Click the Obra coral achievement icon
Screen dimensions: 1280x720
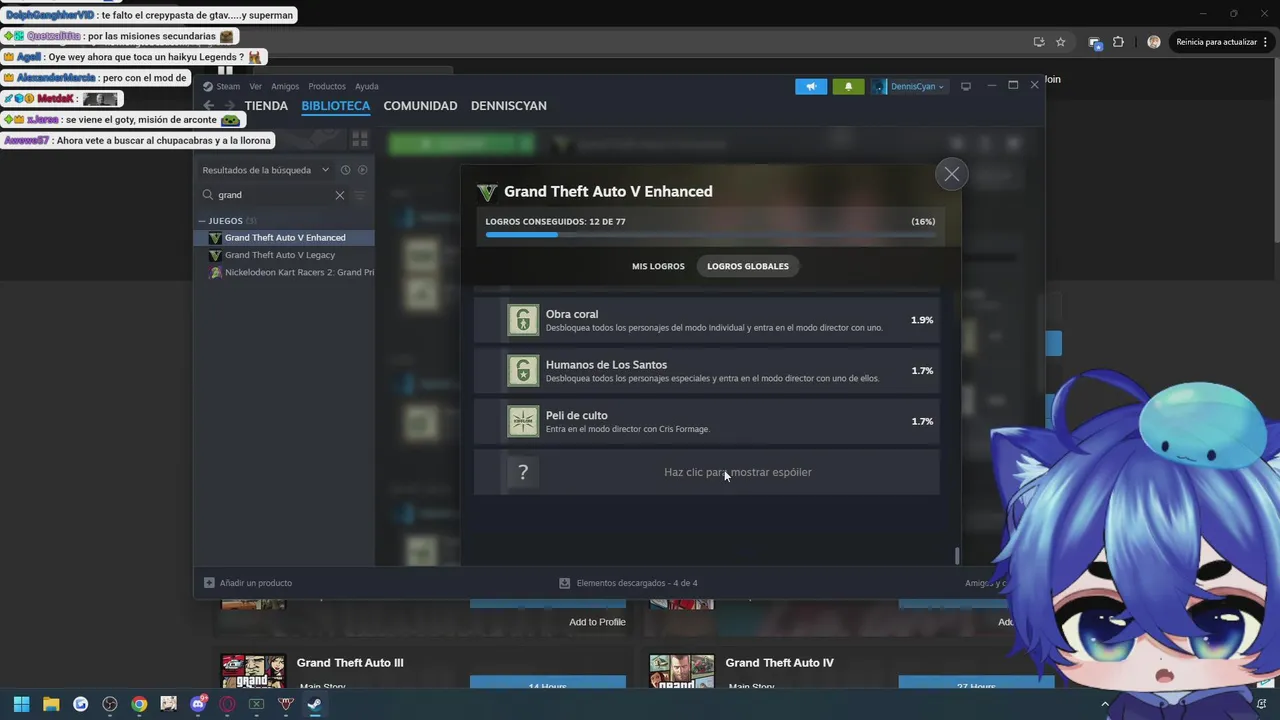pos(523,320)
